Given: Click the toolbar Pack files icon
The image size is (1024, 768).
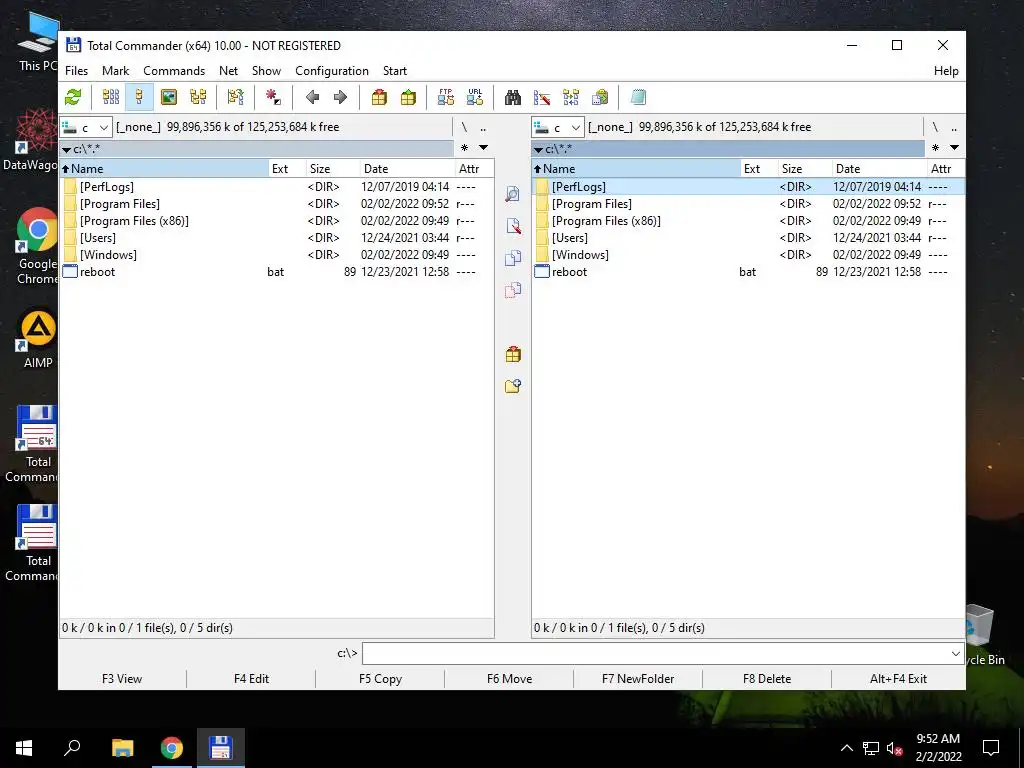Looking at the screenshot, I should pyautogui.click(x=379, y=97).
